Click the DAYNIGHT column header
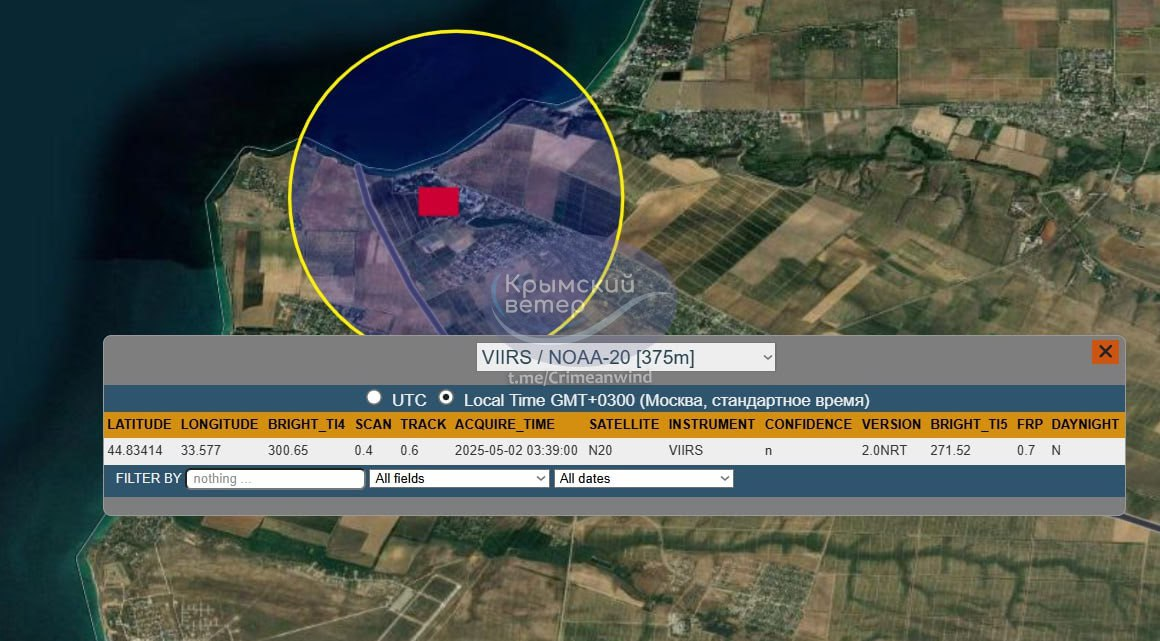This screenshot has width=1160, height=641. point(1085,424)
